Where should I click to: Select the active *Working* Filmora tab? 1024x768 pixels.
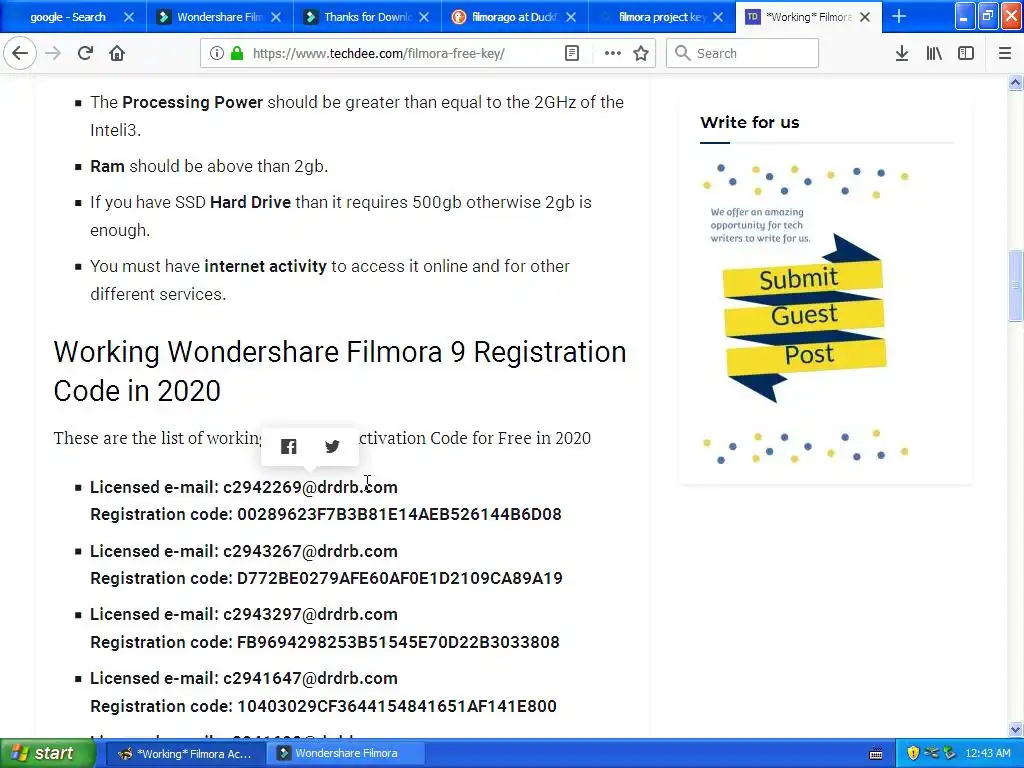point(808,17)
